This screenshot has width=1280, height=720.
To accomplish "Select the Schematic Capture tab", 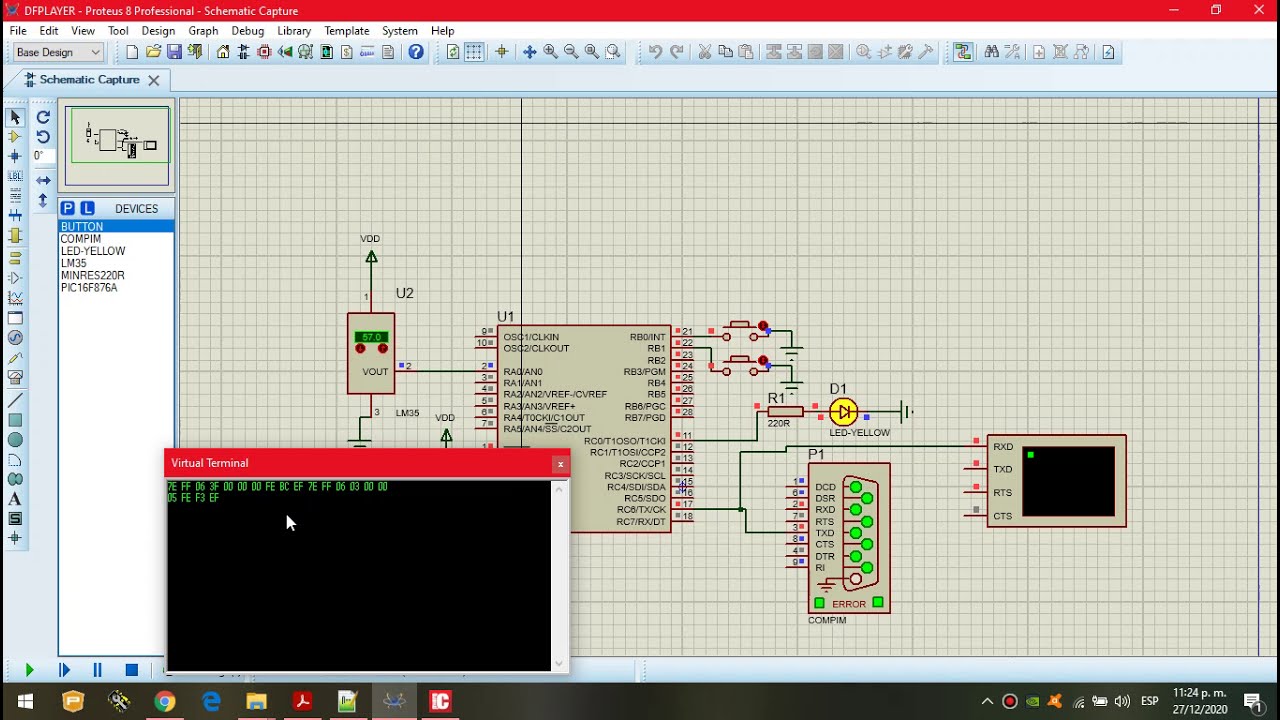I will pyautogui.click(x=89, y=80).
